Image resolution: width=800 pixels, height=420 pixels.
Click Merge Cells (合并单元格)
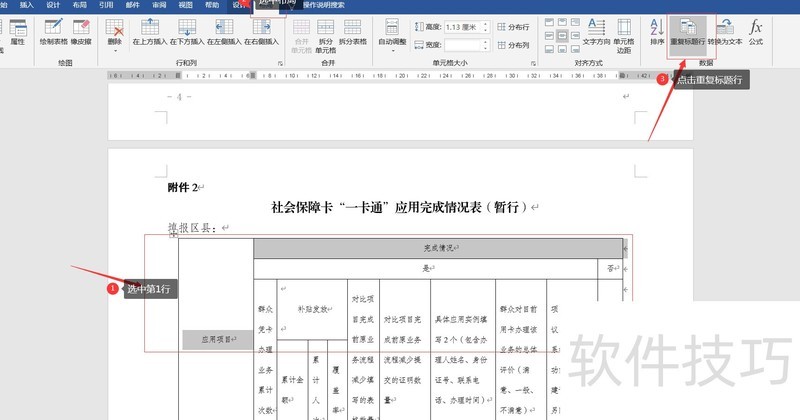coord(301,36)
